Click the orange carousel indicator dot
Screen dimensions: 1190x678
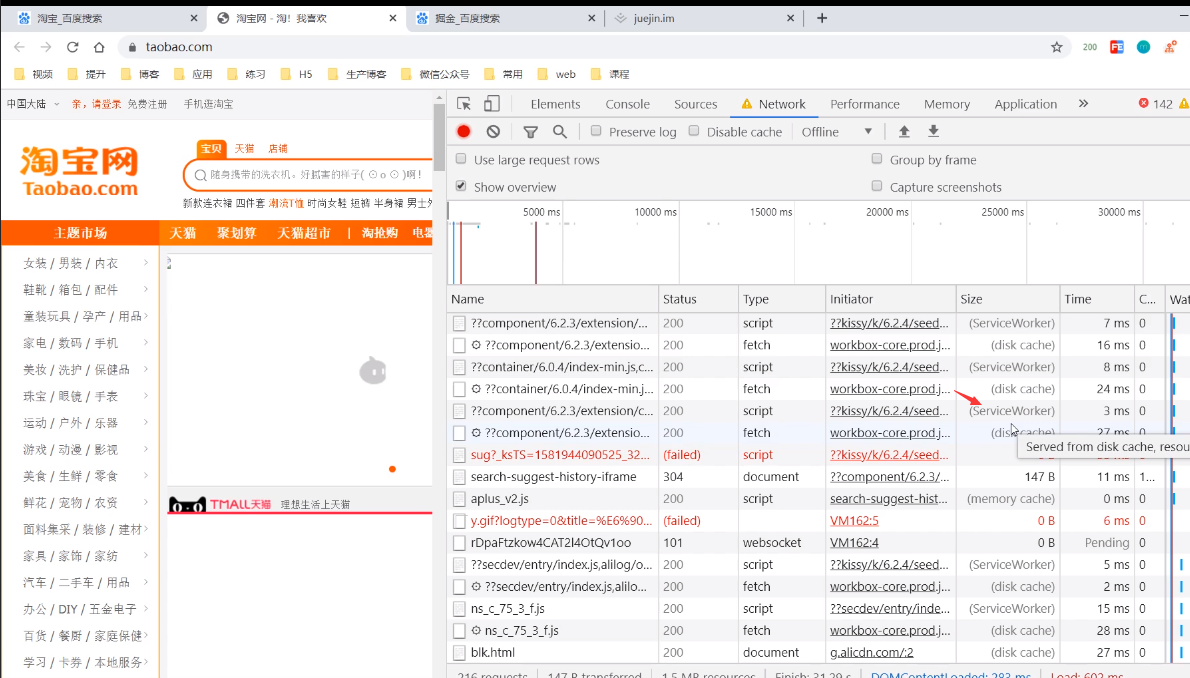click(x=392, y=469)
